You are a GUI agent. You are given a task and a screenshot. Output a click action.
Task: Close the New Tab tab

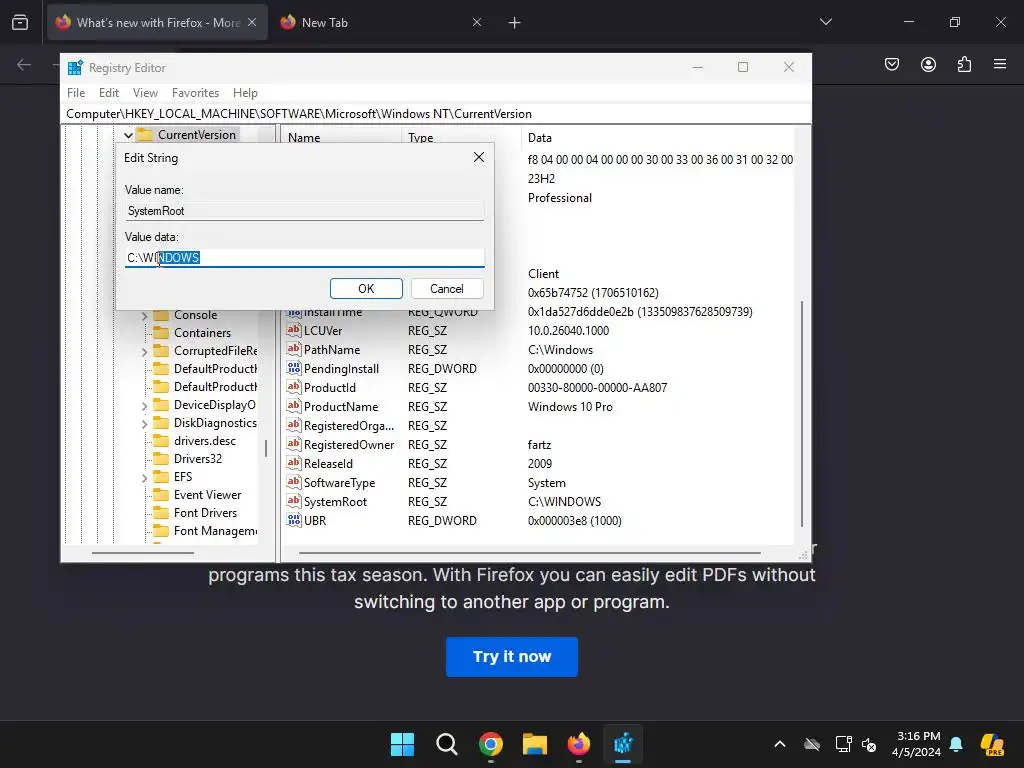tap(477, 22)
